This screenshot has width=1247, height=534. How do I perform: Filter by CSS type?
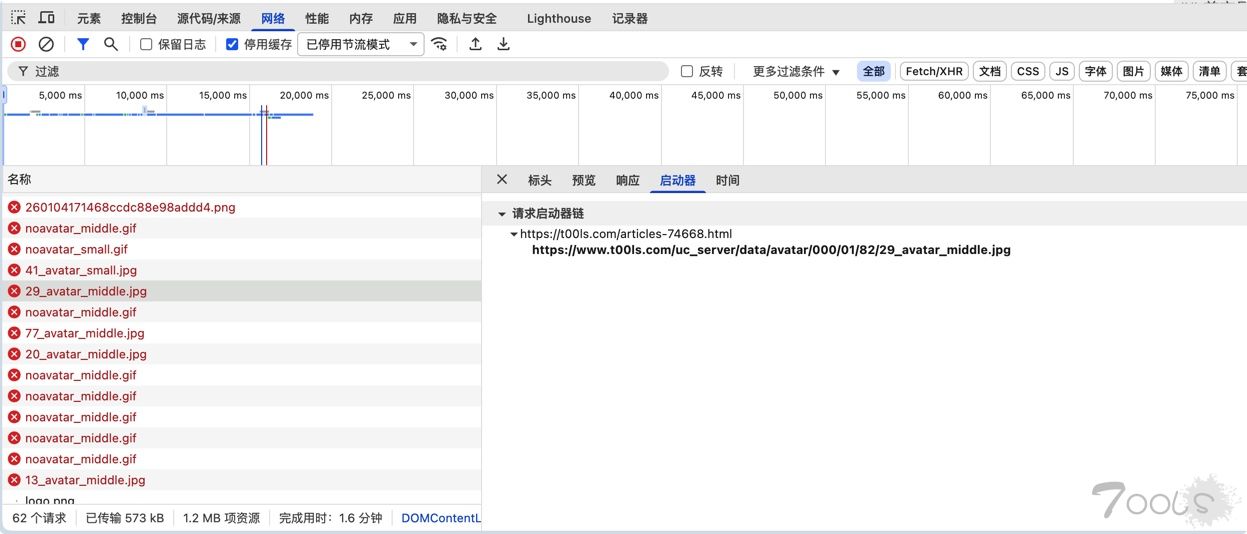pyautogui.click(x=1028, y=71)
